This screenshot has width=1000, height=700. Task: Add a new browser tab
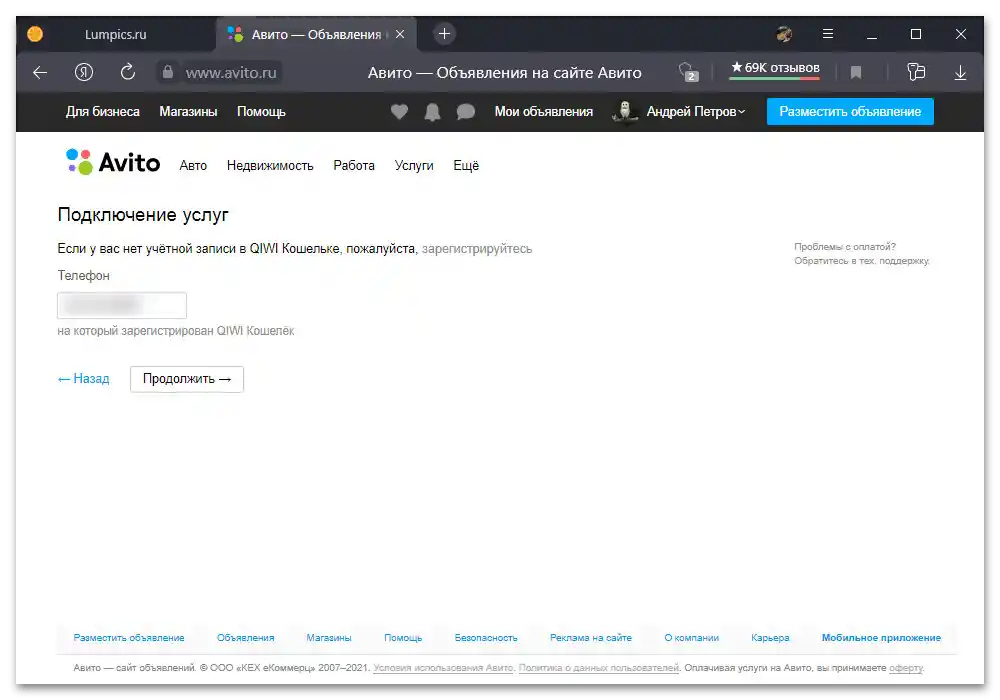point(445,34)
